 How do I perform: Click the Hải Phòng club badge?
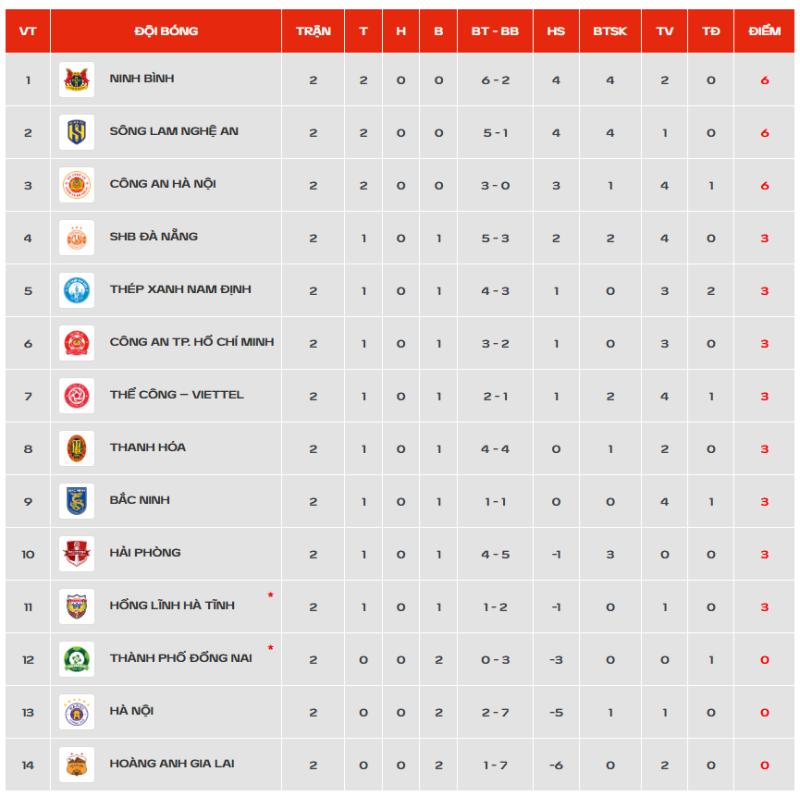77,554
